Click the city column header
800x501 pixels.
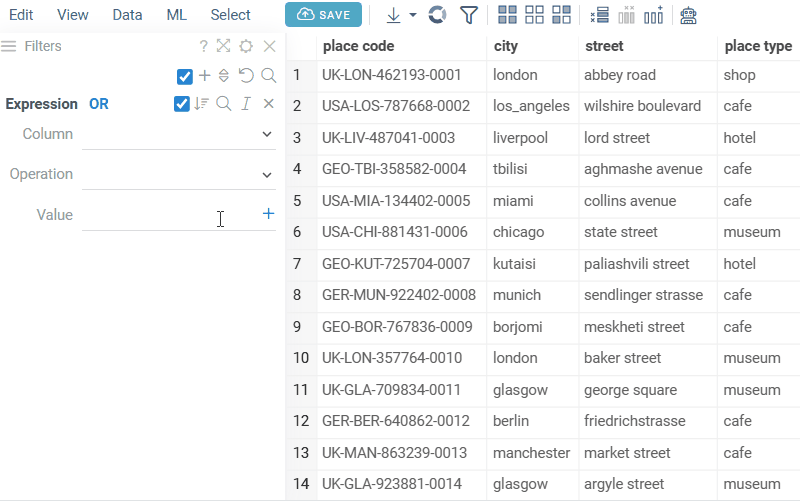pos(533,46)
